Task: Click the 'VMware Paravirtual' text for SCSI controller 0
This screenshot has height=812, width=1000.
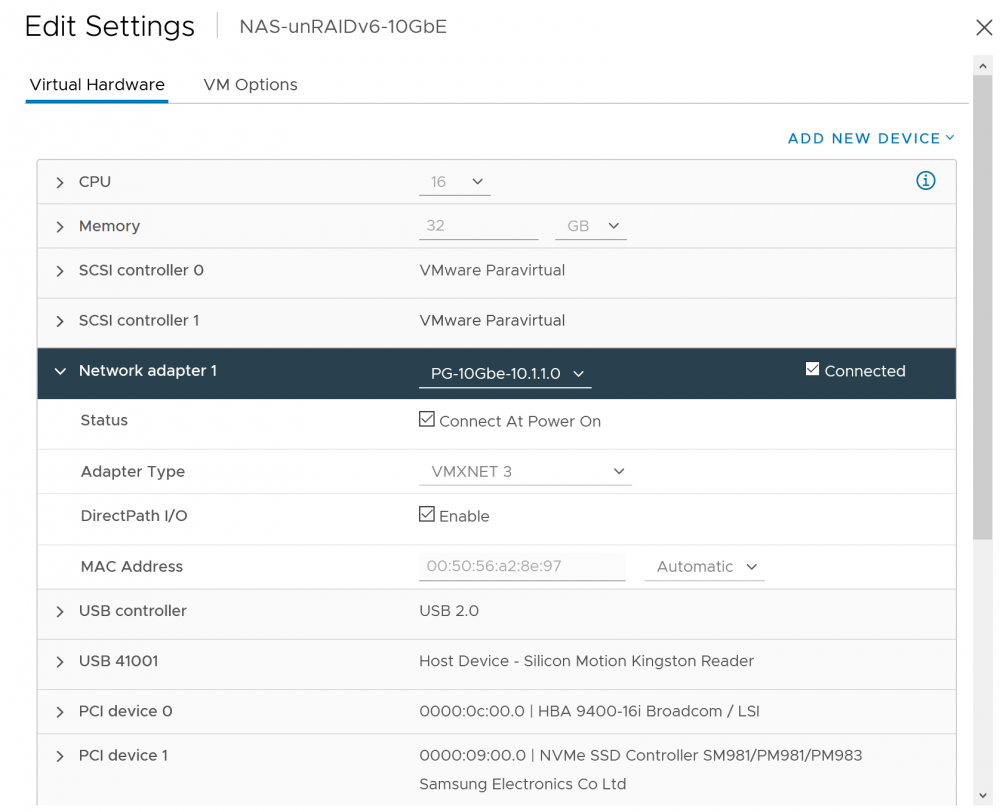Action: tap(492, 270)
